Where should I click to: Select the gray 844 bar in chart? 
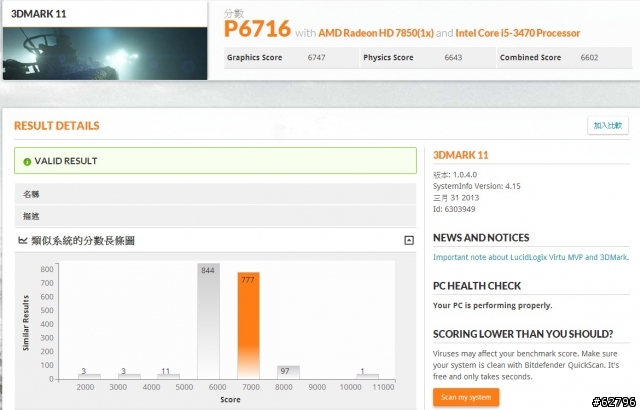pos(208,321)
